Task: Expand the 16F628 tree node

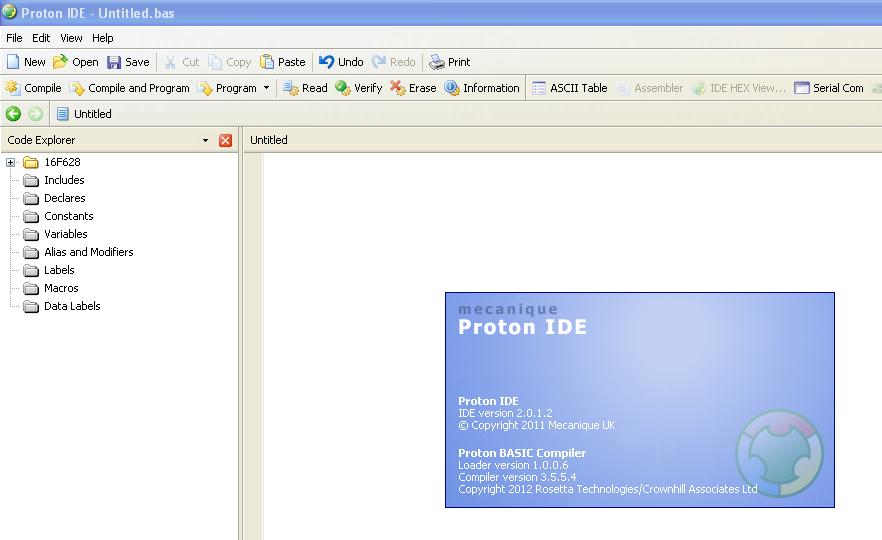Action: pyautogui.click(x=11, y=162)
